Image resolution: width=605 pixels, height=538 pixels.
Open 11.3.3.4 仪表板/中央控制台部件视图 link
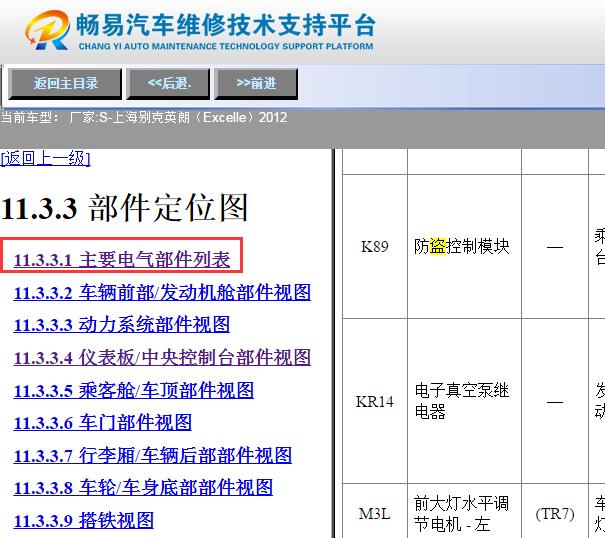pos(162,357)
